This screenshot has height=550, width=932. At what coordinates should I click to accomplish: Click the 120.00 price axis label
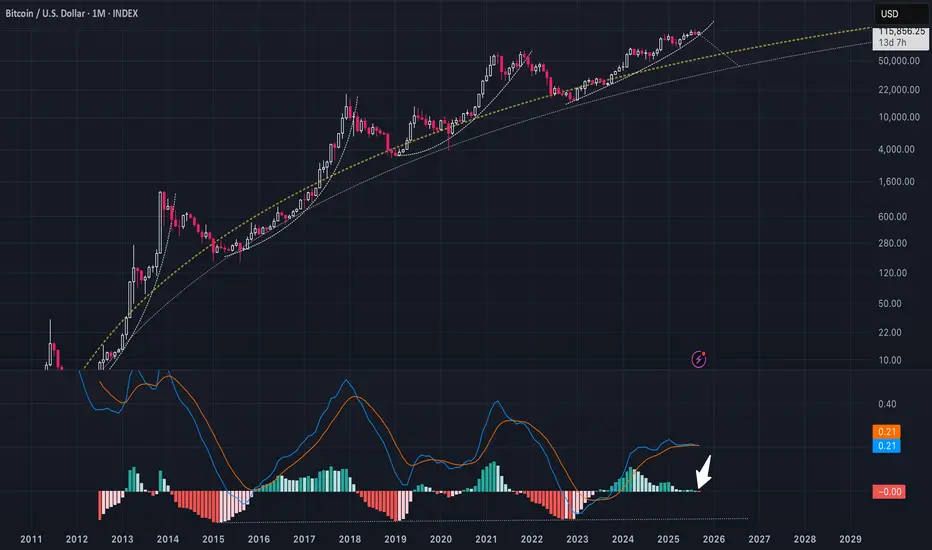(x=893, y=273)
